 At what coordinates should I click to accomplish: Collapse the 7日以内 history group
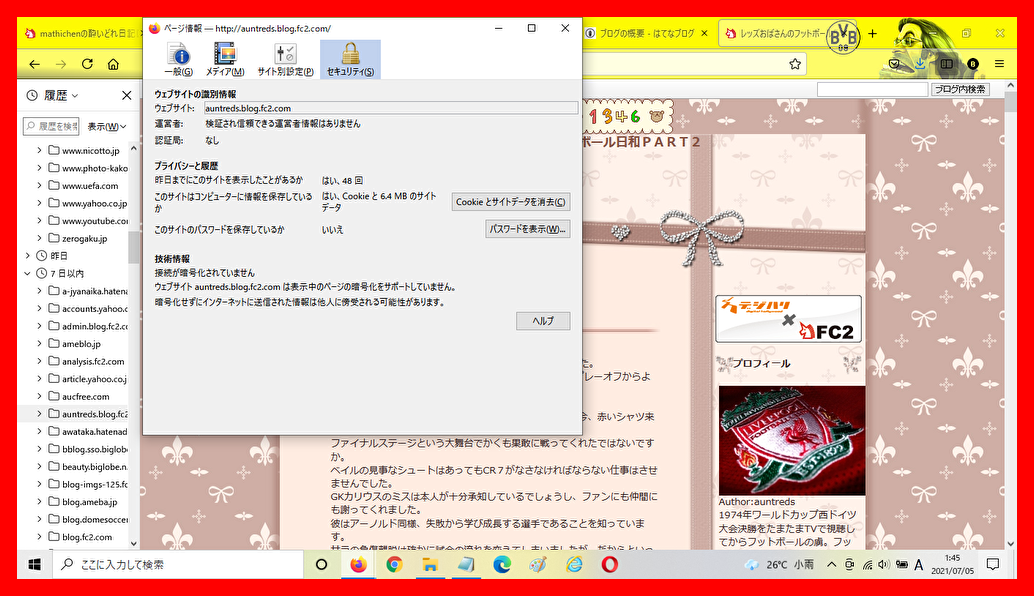click(26, 272)
